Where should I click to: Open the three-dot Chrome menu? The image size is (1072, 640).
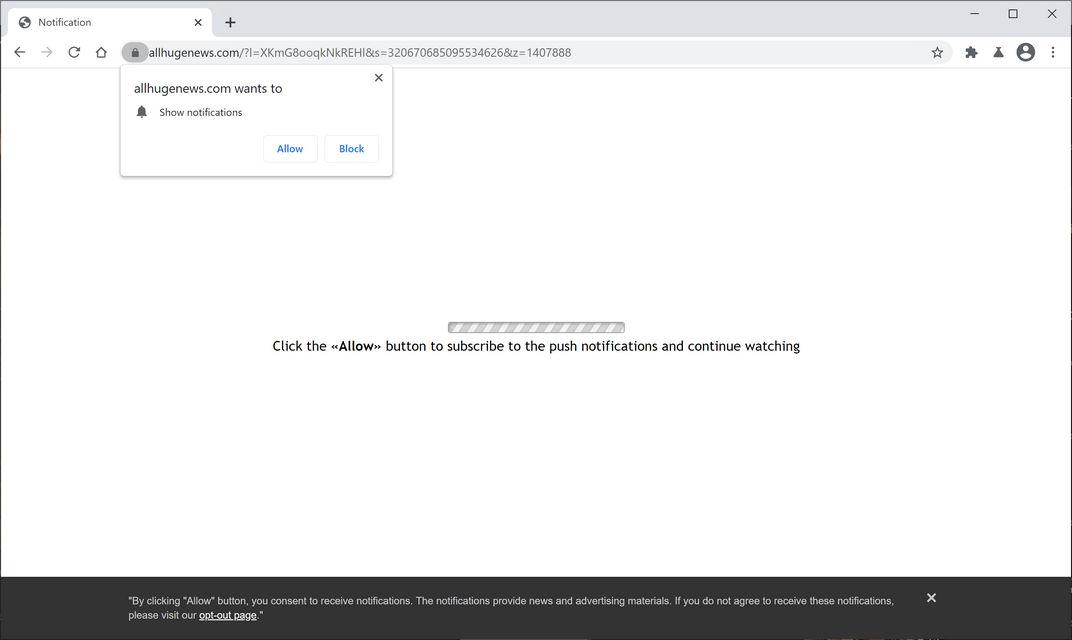[1053, 52]
